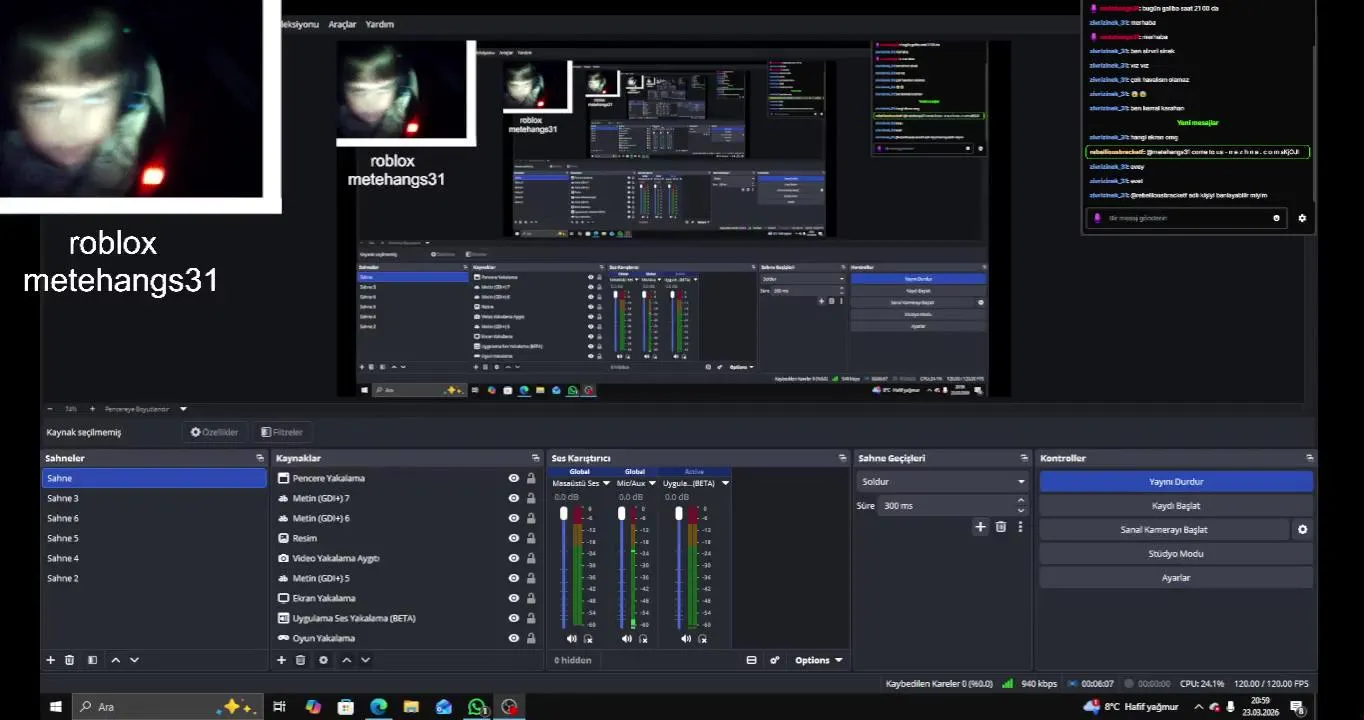
Task: Toggle lock on Oyun Yakalama source
Action: (531, 638)
